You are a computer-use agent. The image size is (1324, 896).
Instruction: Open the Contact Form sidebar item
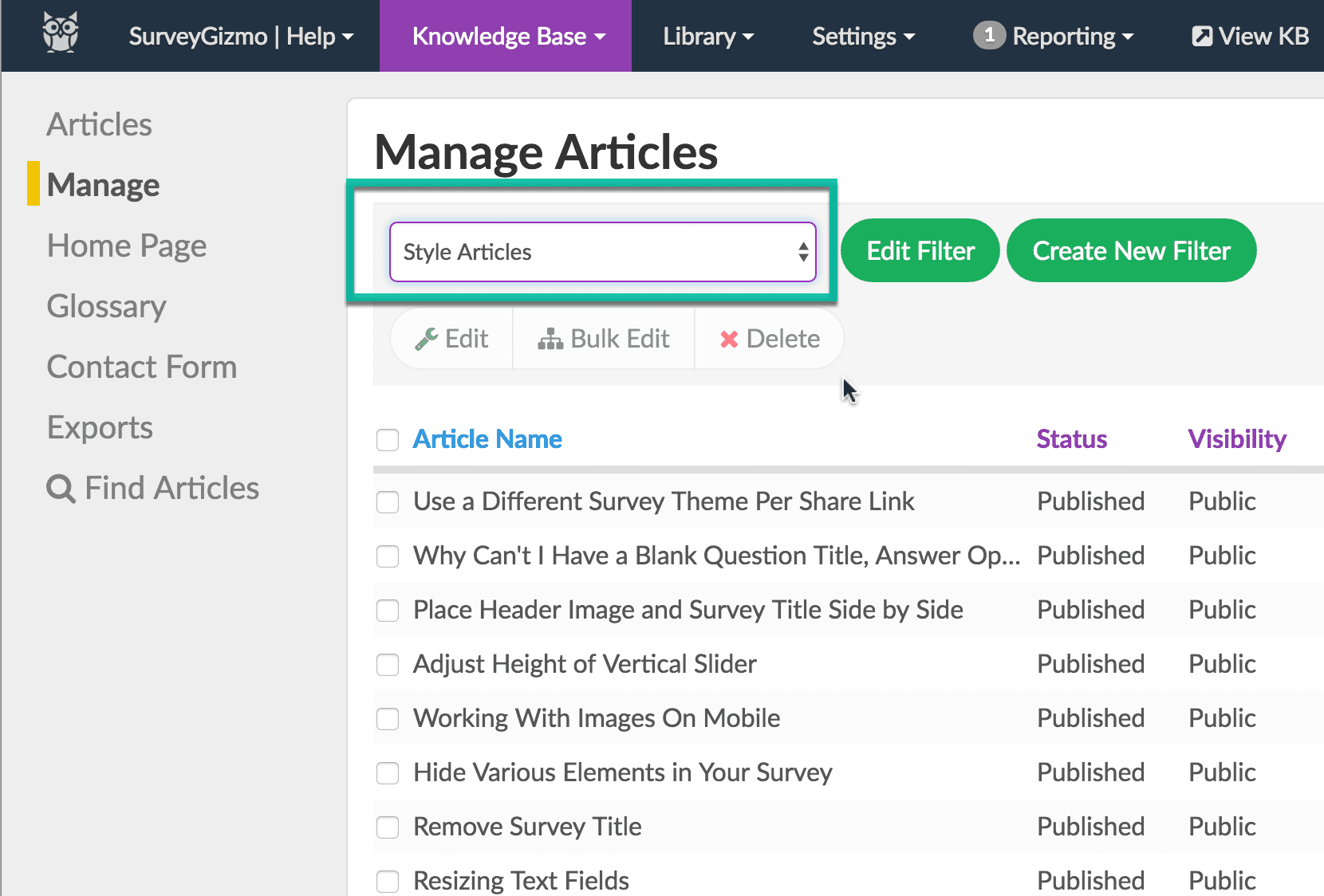142,367
